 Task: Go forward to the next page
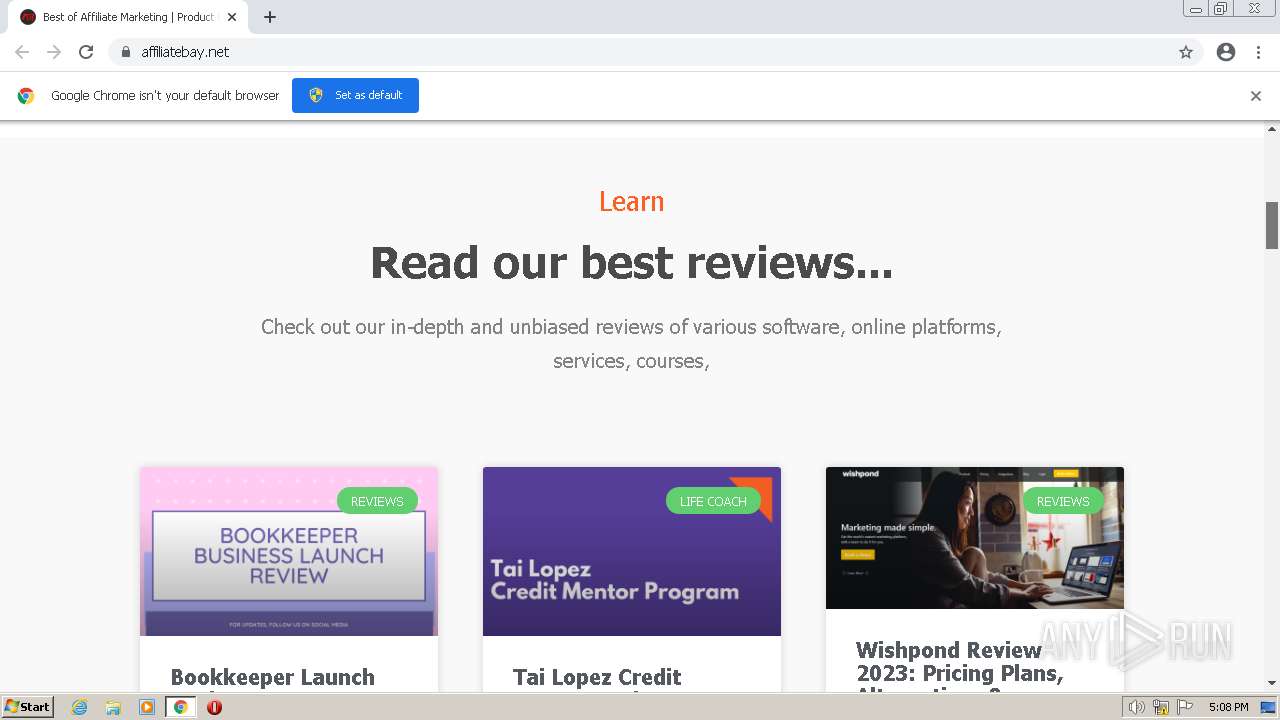[x=54, y=52]
